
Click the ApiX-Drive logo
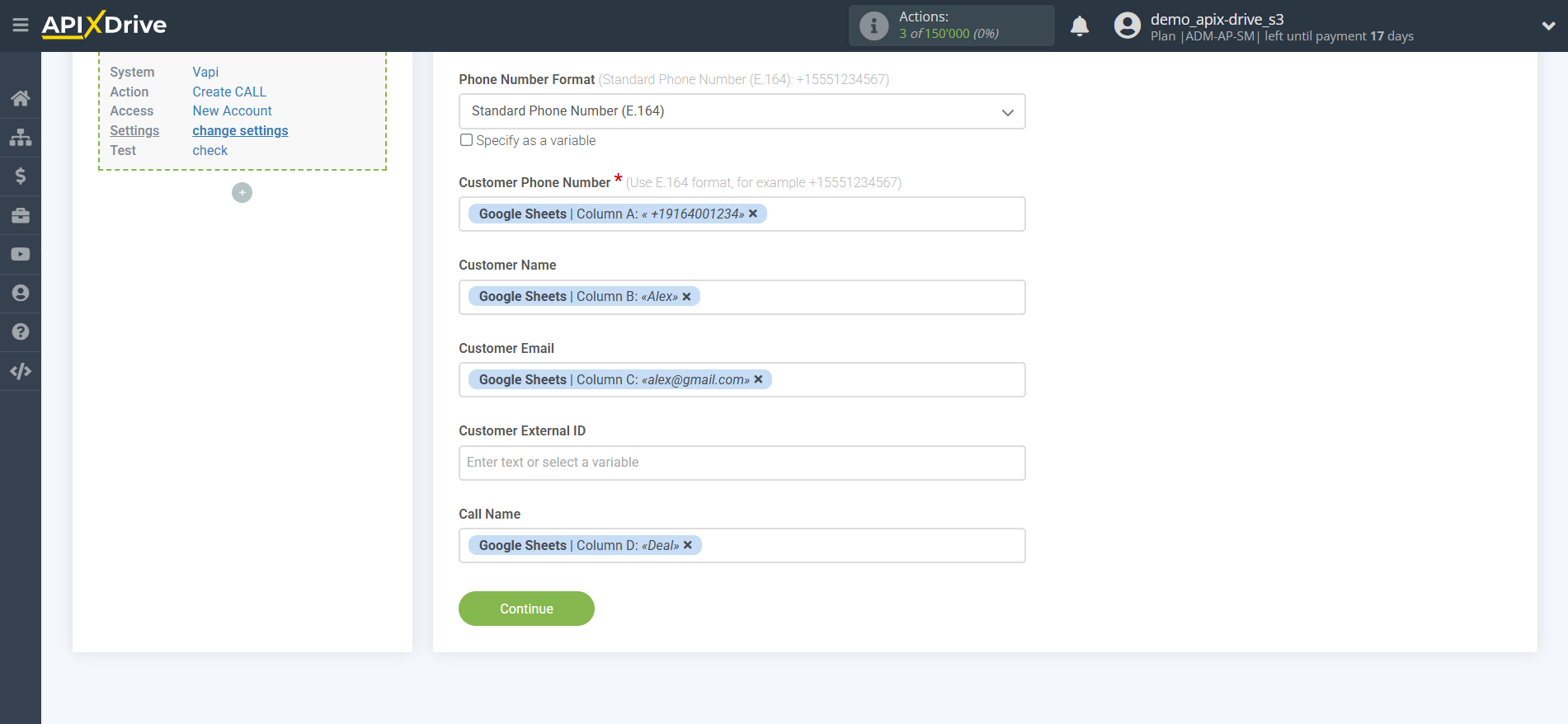pos(104,25)
